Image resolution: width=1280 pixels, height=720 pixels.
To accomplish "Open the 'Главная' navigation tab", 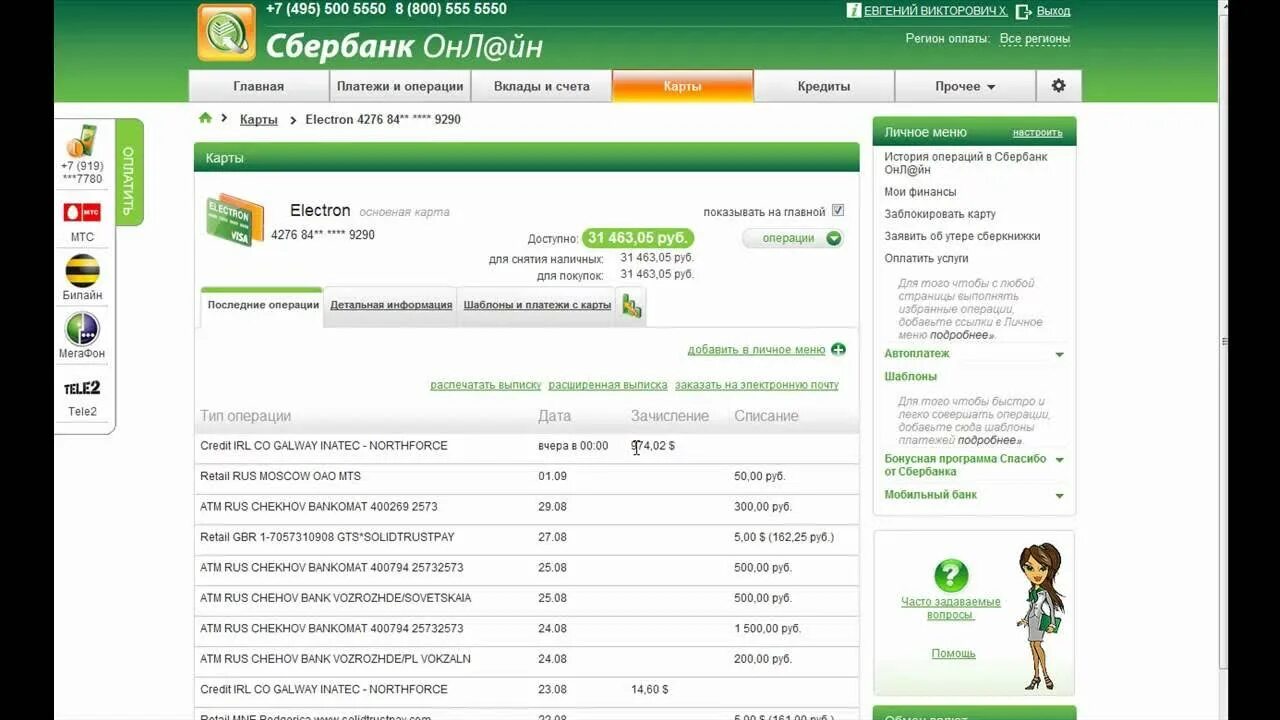I will 259,86.
